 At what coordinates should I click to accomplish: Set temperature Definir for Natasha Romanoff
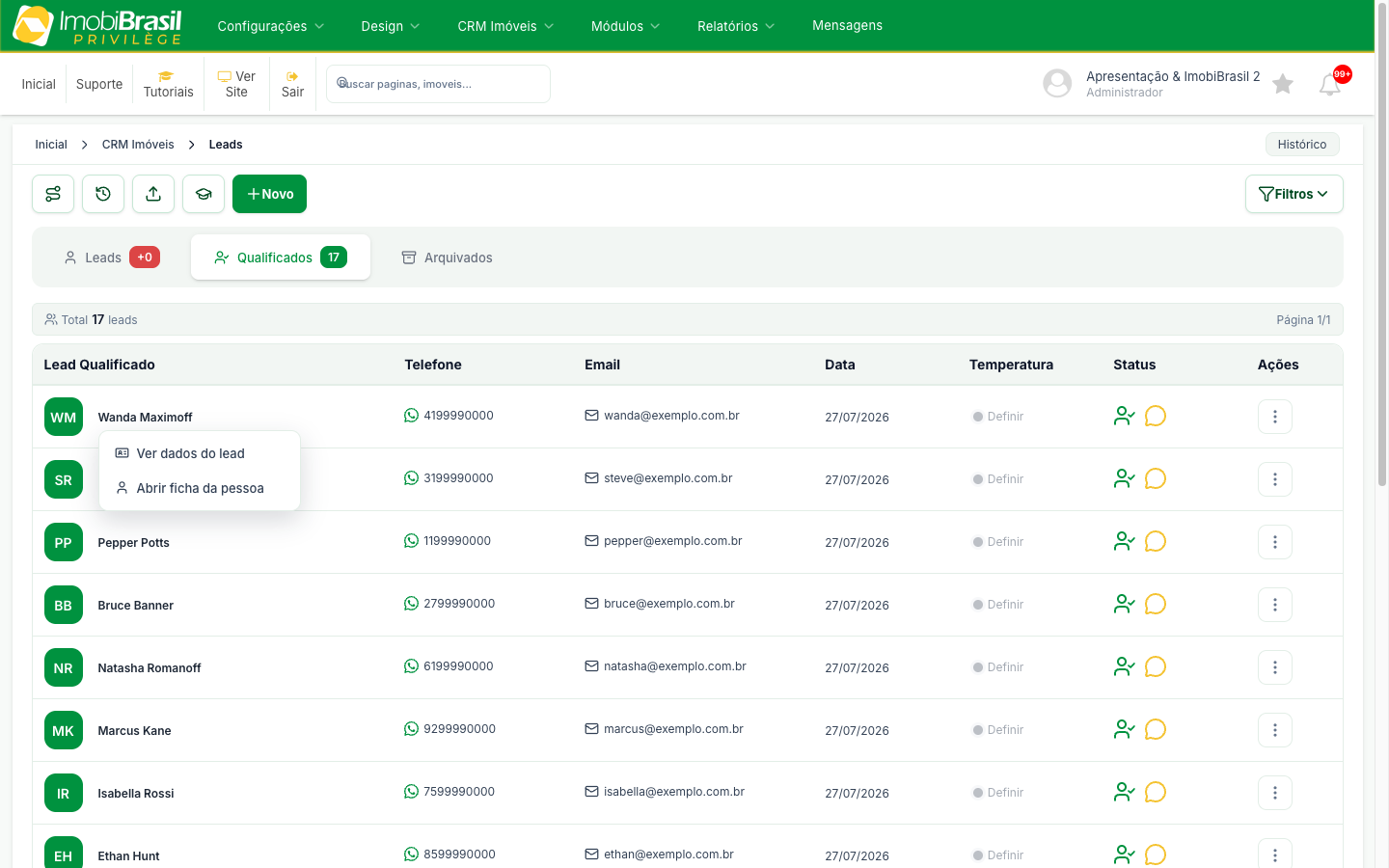998,667
